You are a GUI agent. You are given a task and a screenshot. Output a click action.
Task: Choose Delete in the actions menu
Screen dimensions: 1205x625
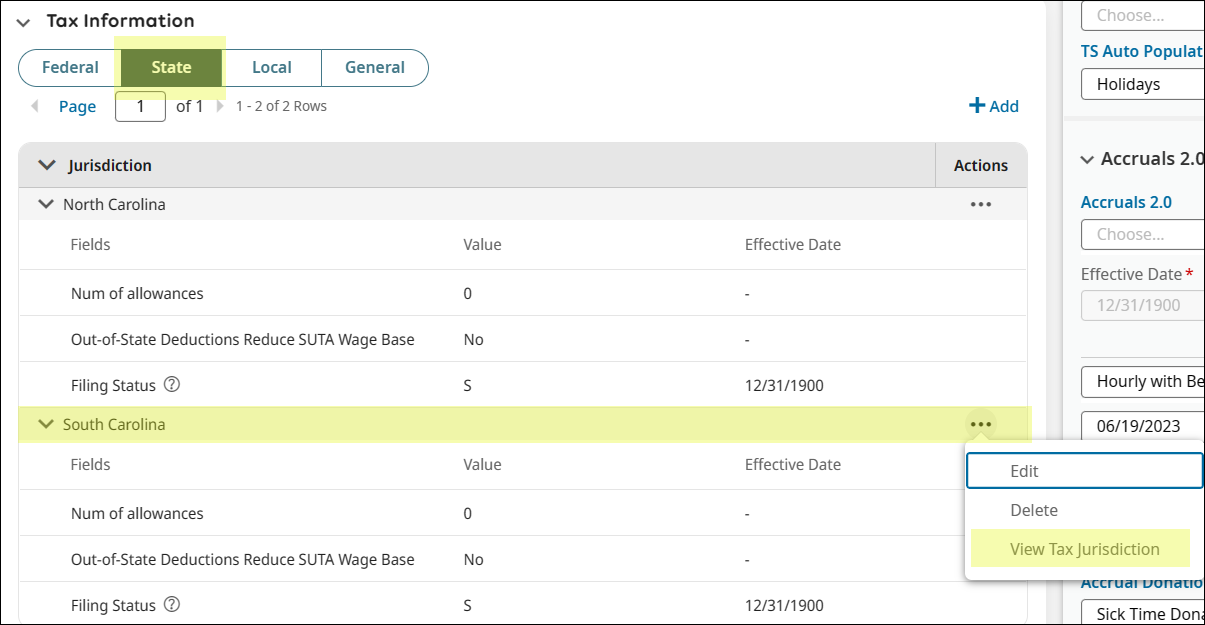1034,510
